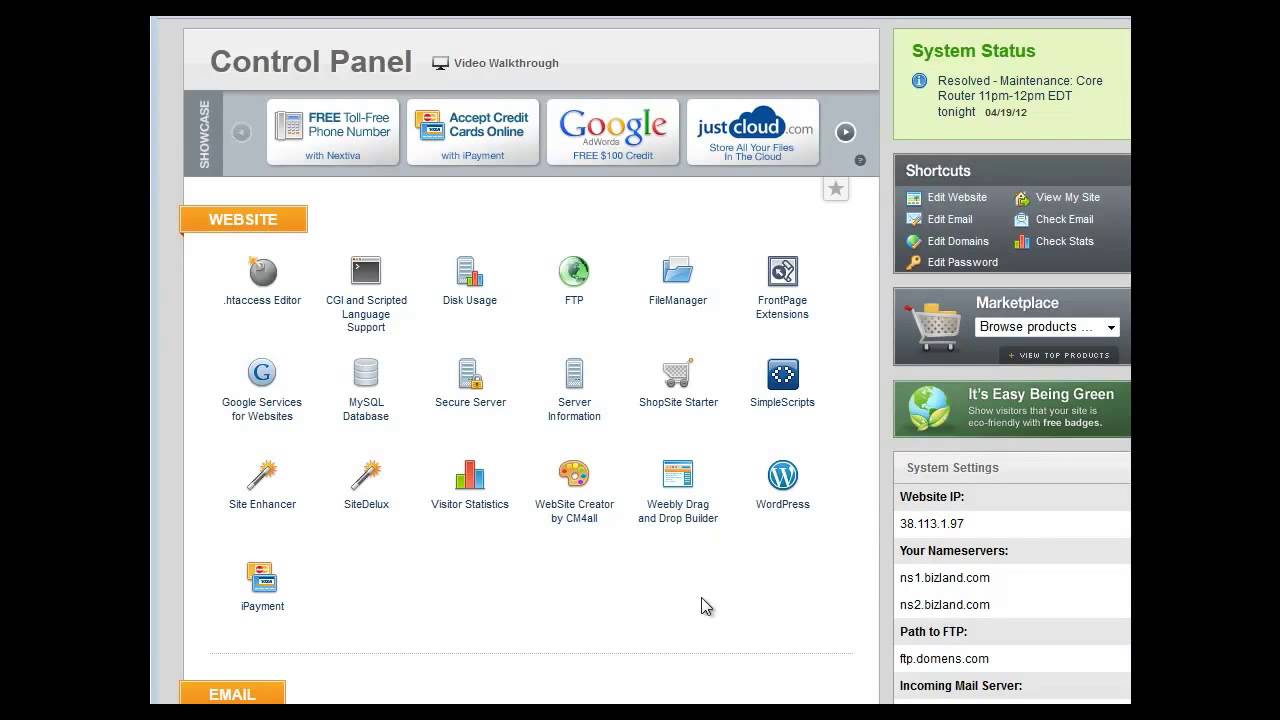Open the Server Information icon

574,373
